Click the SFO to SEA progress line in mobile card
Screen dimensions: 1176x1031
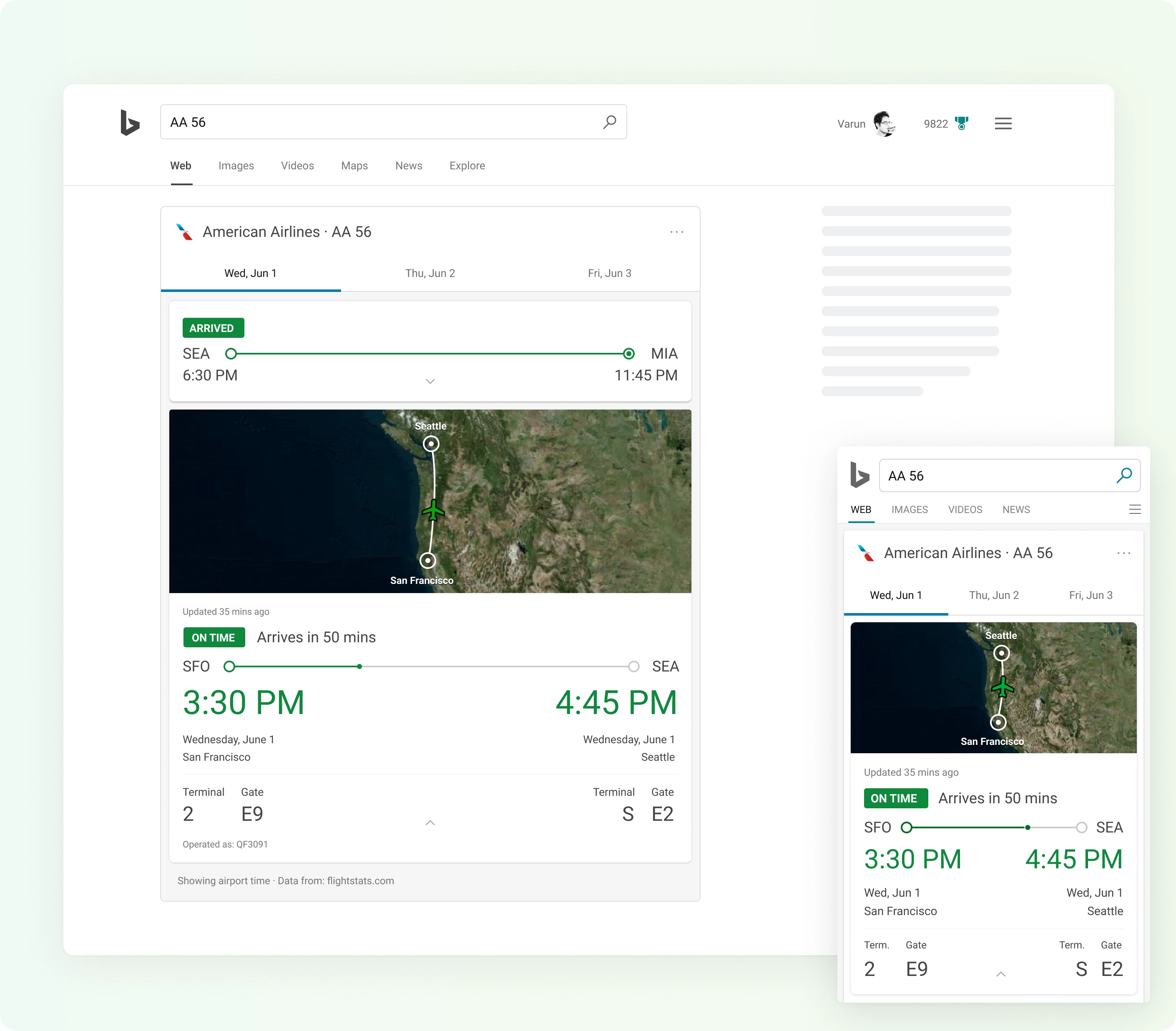(x=994, y=828)
